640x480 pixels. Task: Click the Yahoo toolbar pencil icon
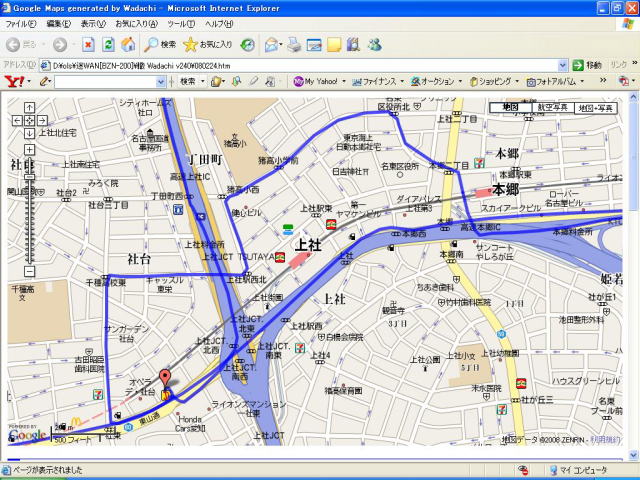pyautogui.click(x=44, y=81)
